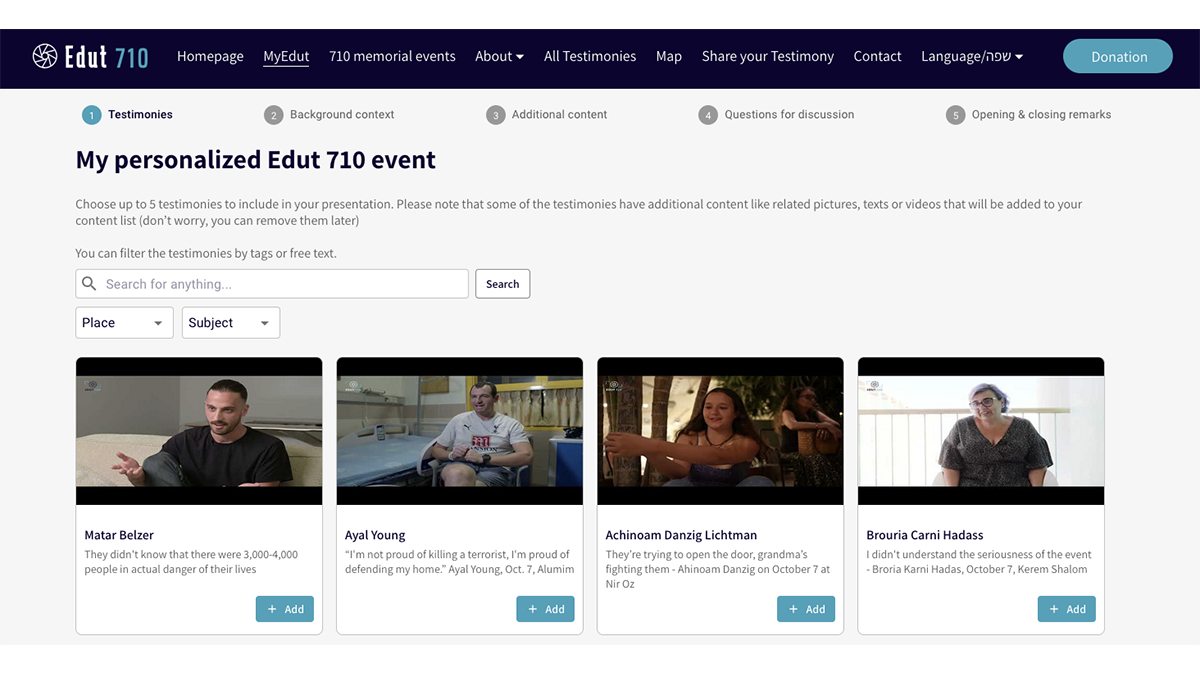Click 'You can filter the testimonies' hint text
Screen dimensions: 1200x675
pyautogui.click(x=206, y=254)
